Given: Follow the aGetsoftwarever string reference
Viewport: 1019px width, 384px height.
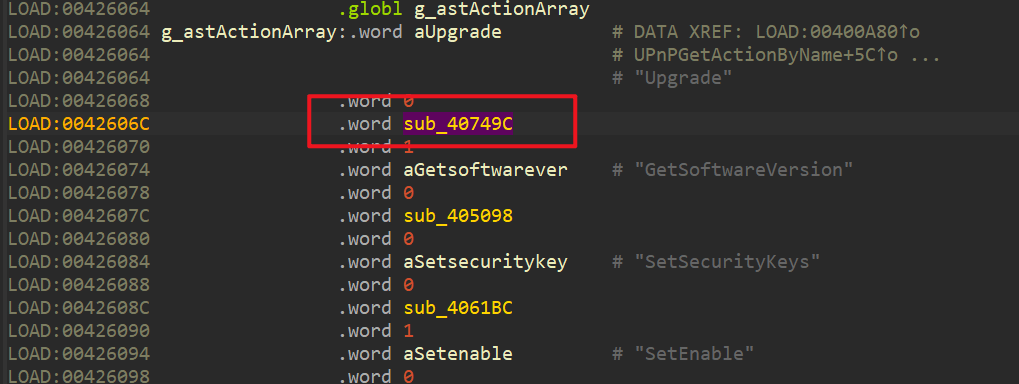Looking at the screenshot, I should [485, 170].
